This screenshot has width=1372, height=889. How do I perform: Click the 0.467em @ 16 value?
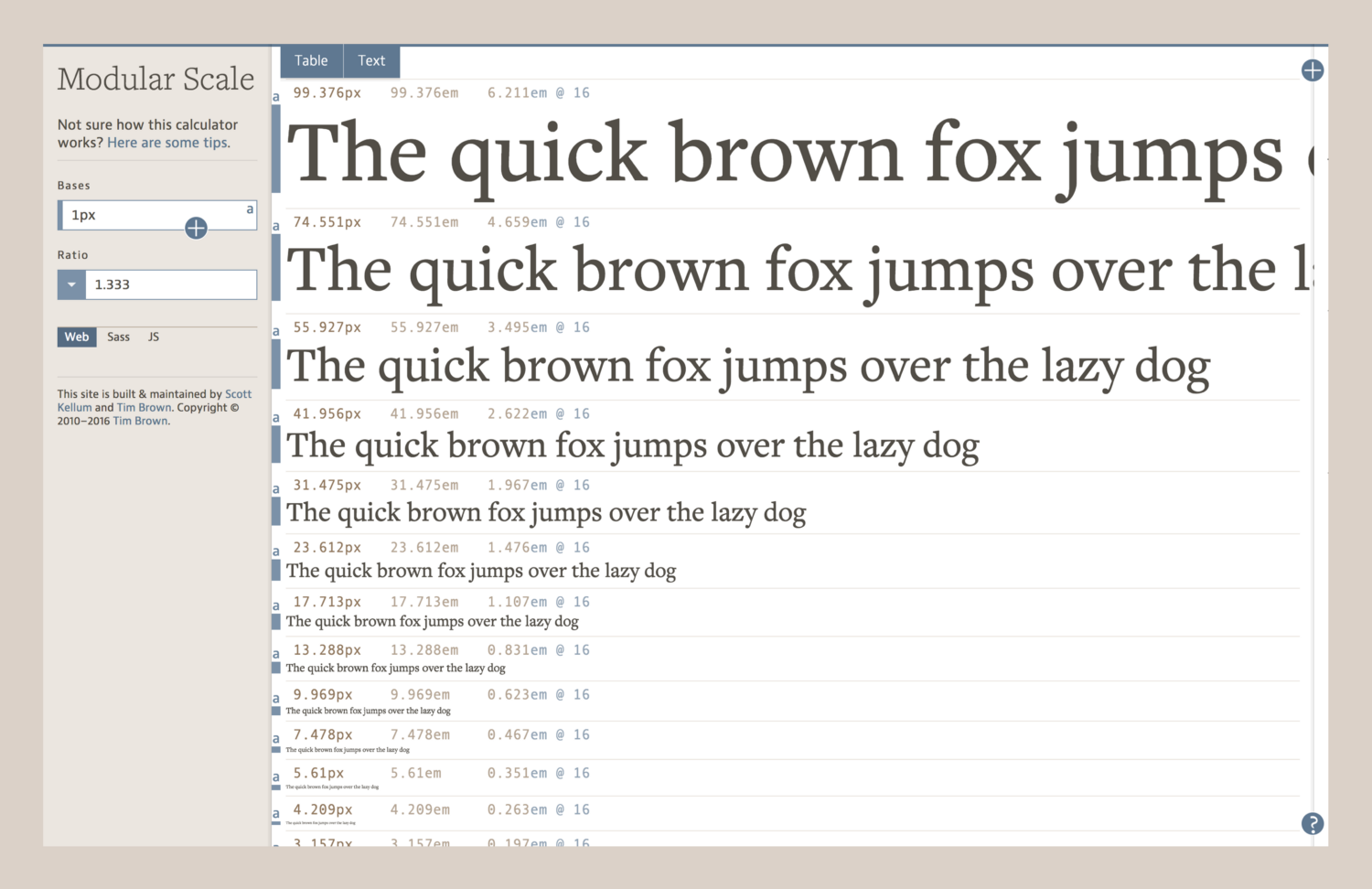(x=539, y=735)
